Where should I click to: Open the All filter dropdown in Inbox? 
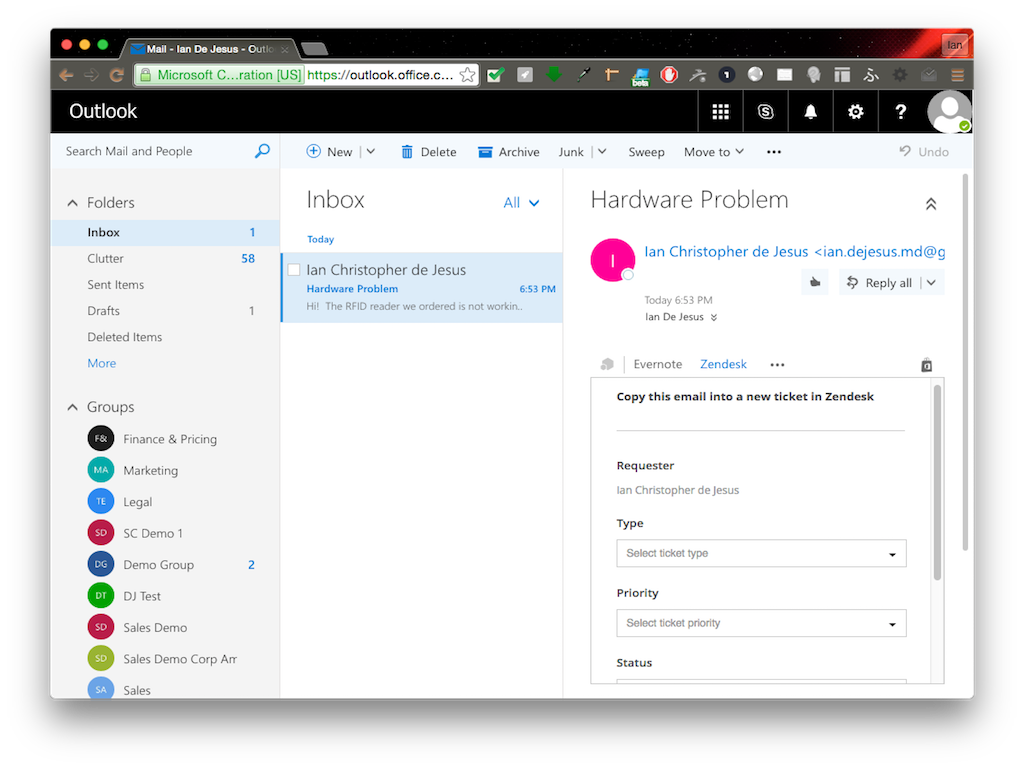(520, 202)
